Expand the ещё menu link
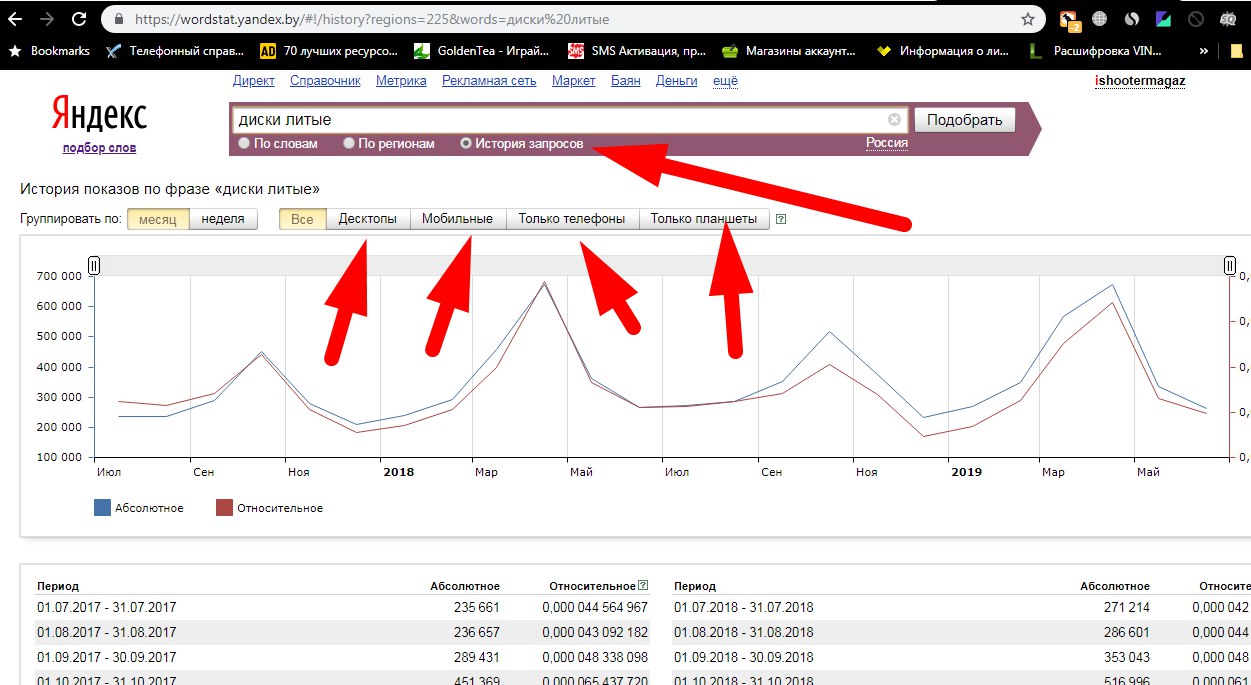The height and width of the screenshot is (685, 1251). (725, 81)
